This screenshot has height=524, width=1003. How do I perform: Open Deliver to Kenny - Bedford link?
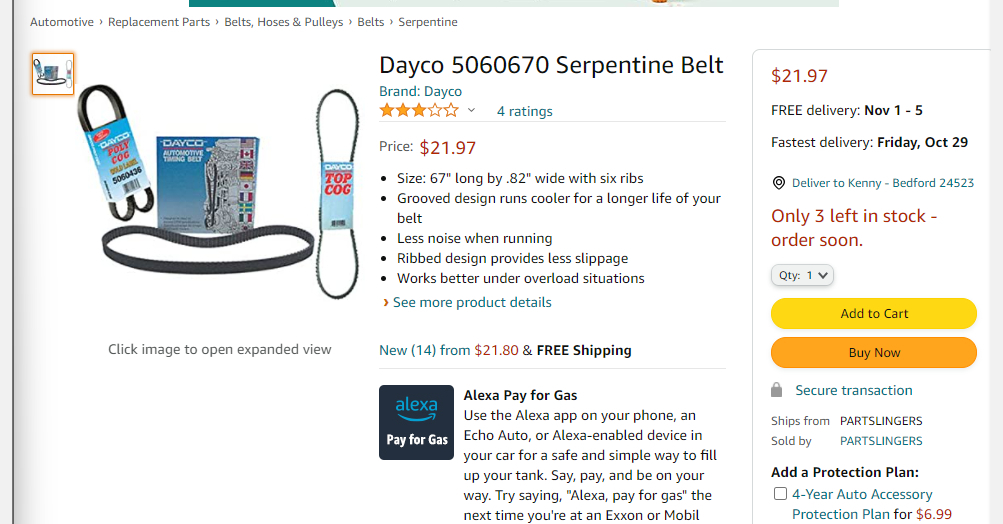(x=882, y=183)
